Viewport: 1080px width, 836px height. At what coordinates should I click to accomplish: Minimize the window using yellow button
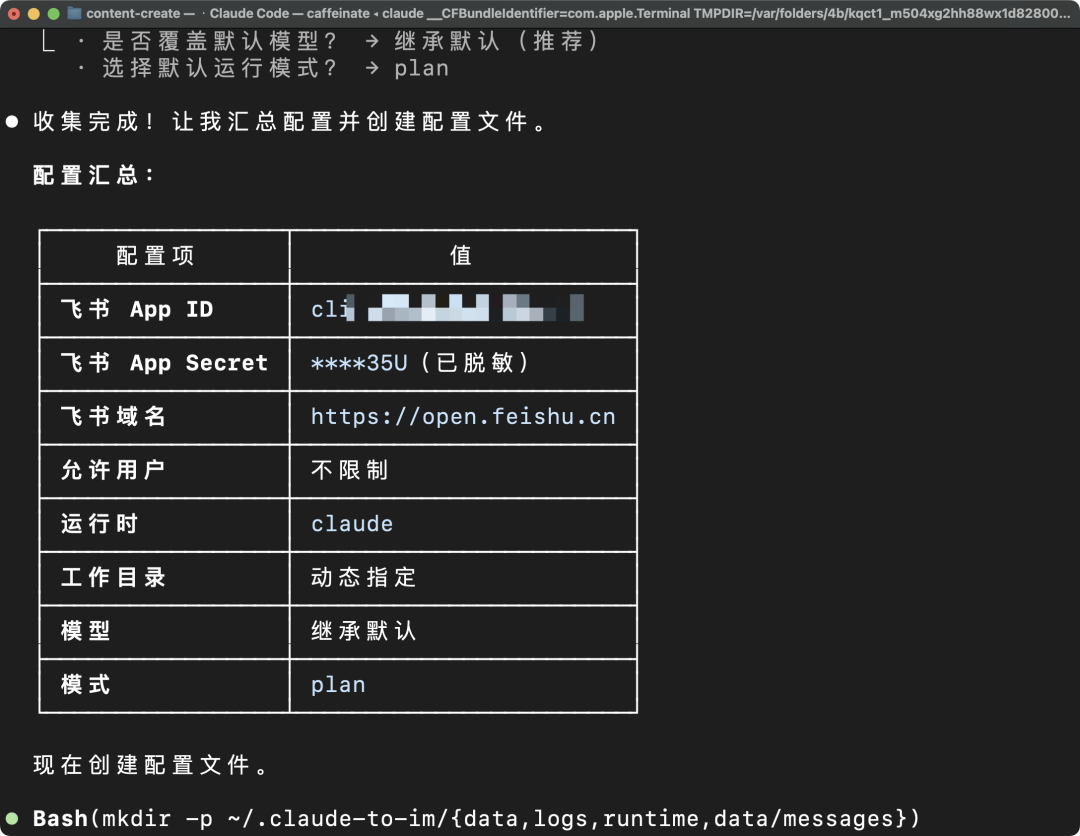34,14
